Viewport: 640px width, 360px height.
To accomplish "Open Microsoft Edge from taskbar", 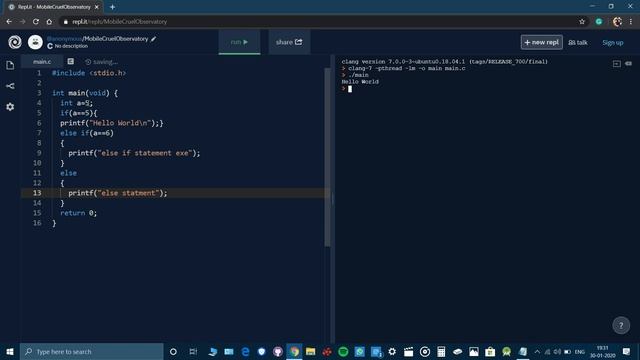I will tap(245, 351).
